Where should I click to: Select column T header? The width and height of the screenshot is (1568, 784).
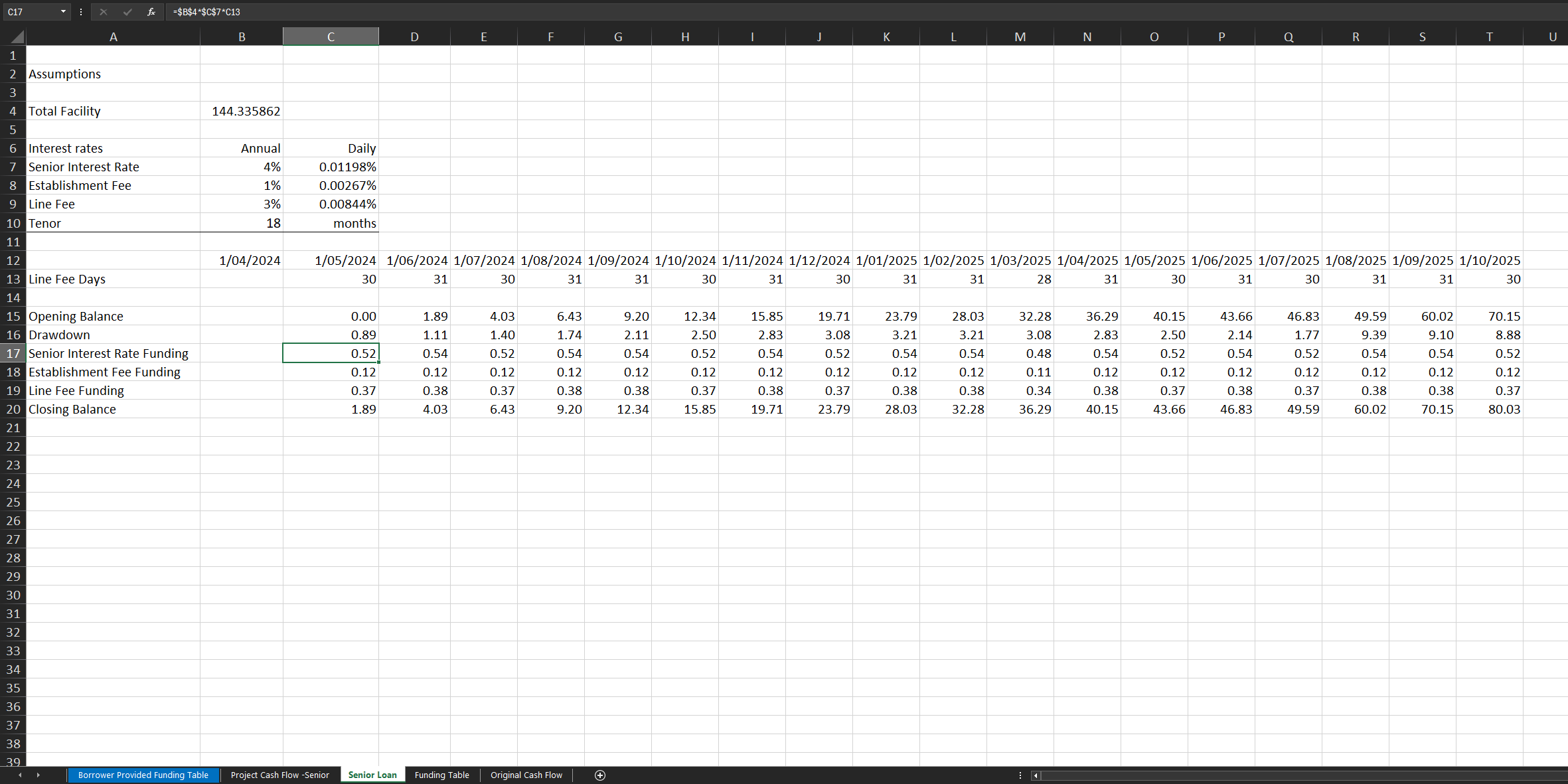click(x=1489, y=37)
